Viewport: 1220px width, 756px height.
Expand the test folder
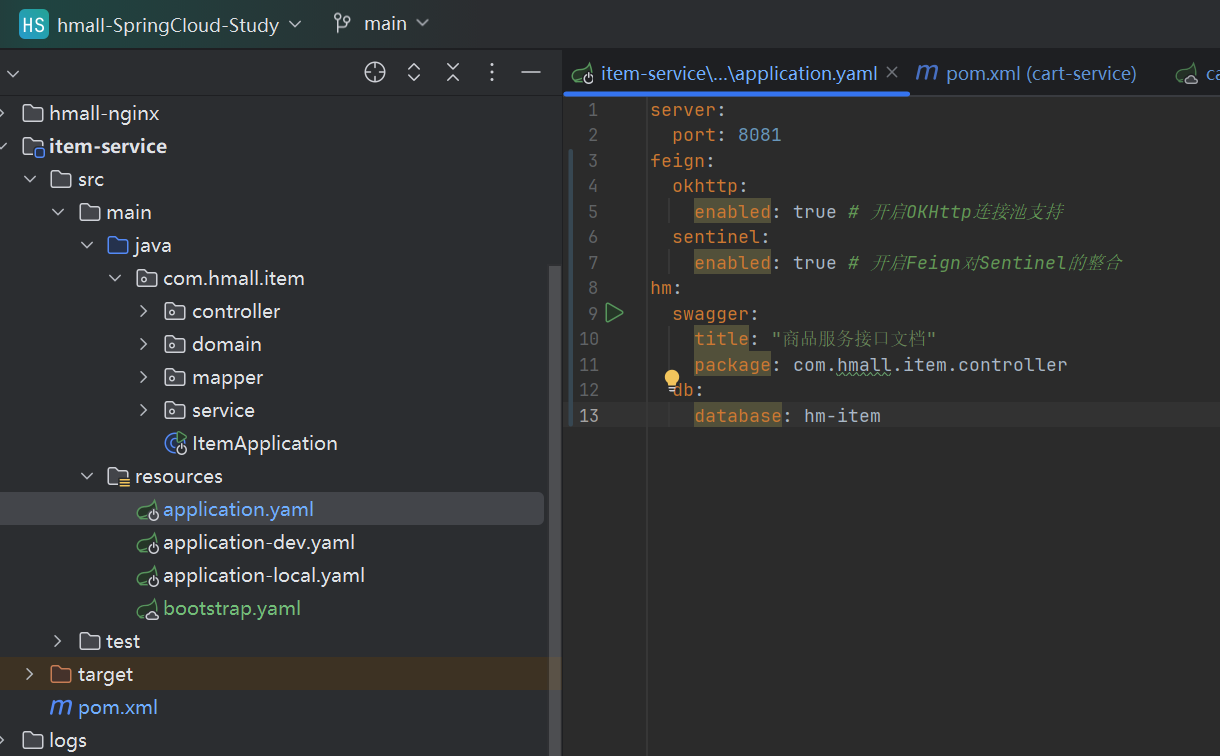point(58,641)
